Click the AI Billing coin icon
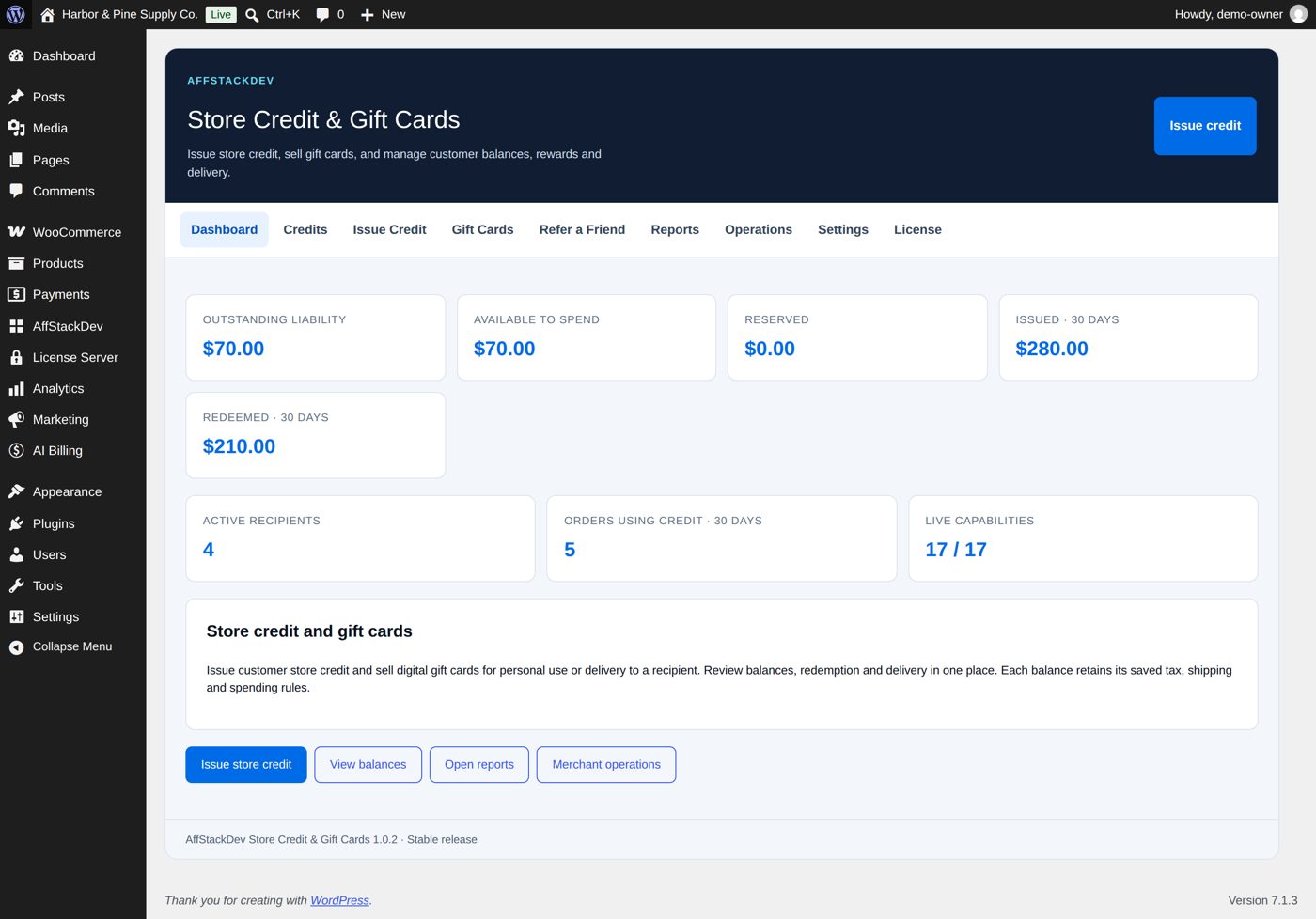The image size is (1316, 919). (x=16, y=450)
